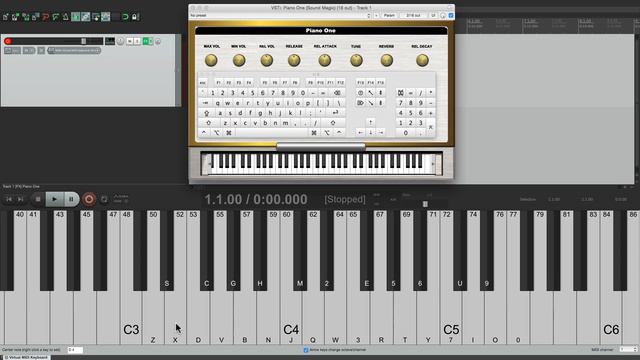Screen dimensions: 640x360
Task: Play the C5 key on virtual keyboard
Action: (451, 318)
